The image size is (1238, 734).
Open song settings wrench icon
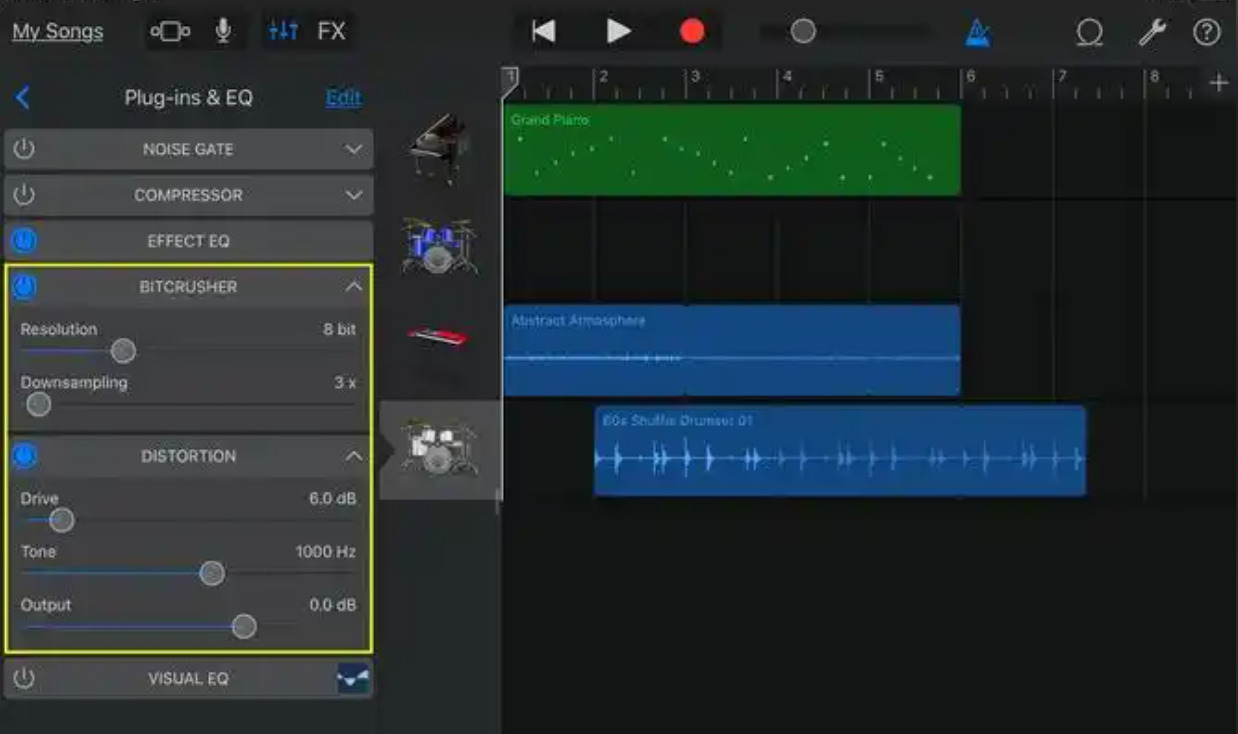pos(1152,33)
